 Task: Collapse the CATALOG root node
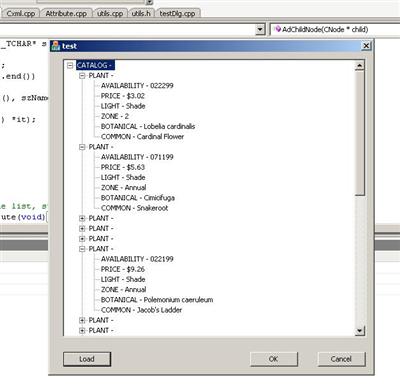click(70, 65)
